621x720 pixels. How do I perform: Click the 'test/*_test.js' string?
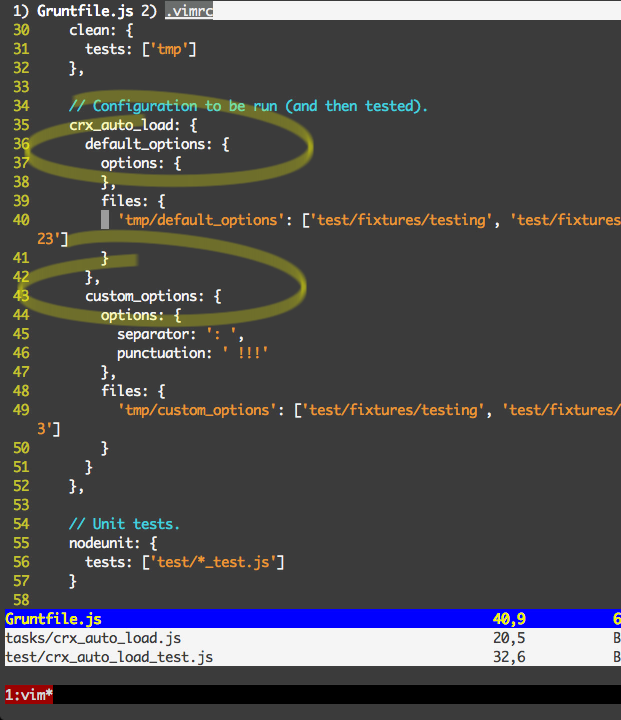[213, 562]
